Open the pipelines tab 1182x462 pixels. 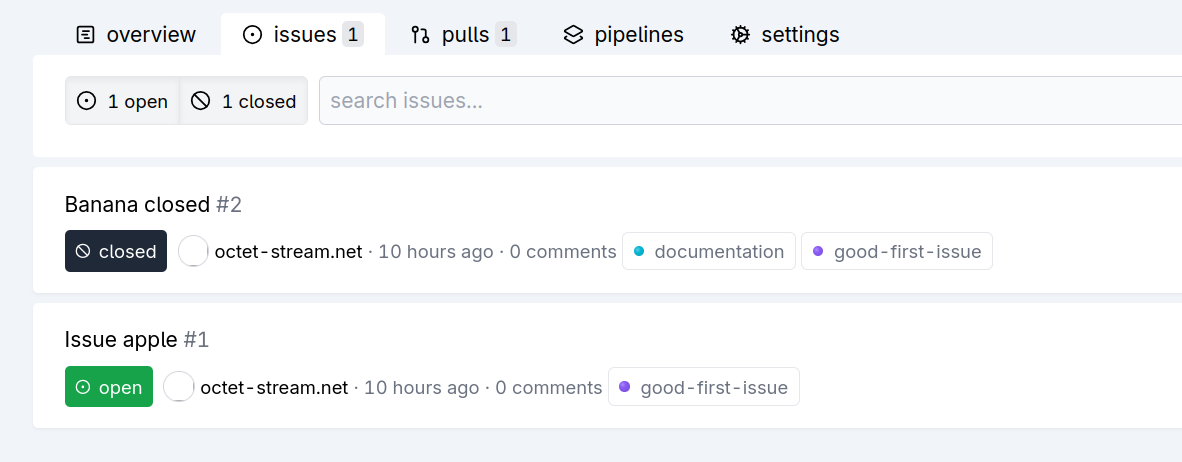623,35
